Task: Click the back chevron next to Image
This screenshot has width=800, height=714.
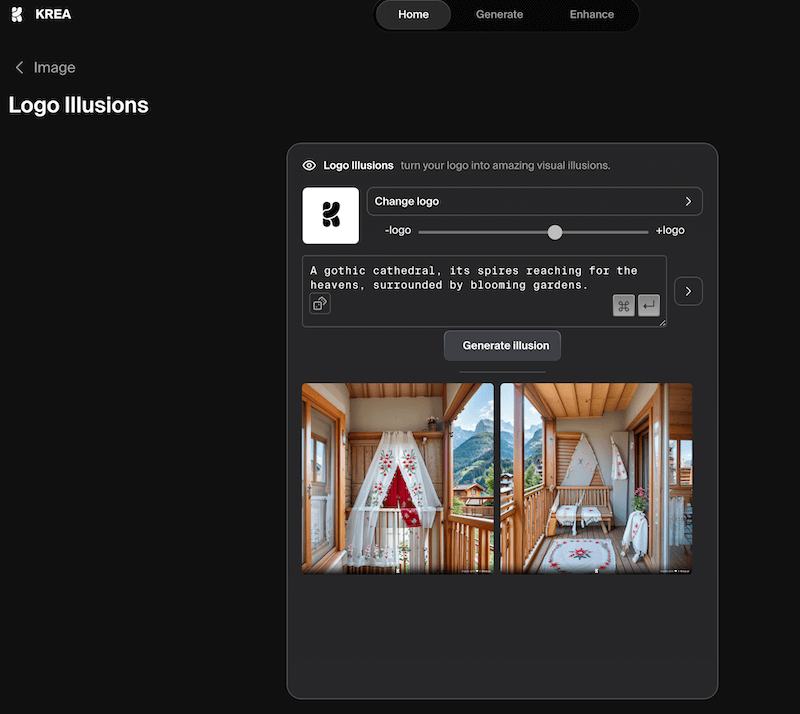Action: coord(19,68)
